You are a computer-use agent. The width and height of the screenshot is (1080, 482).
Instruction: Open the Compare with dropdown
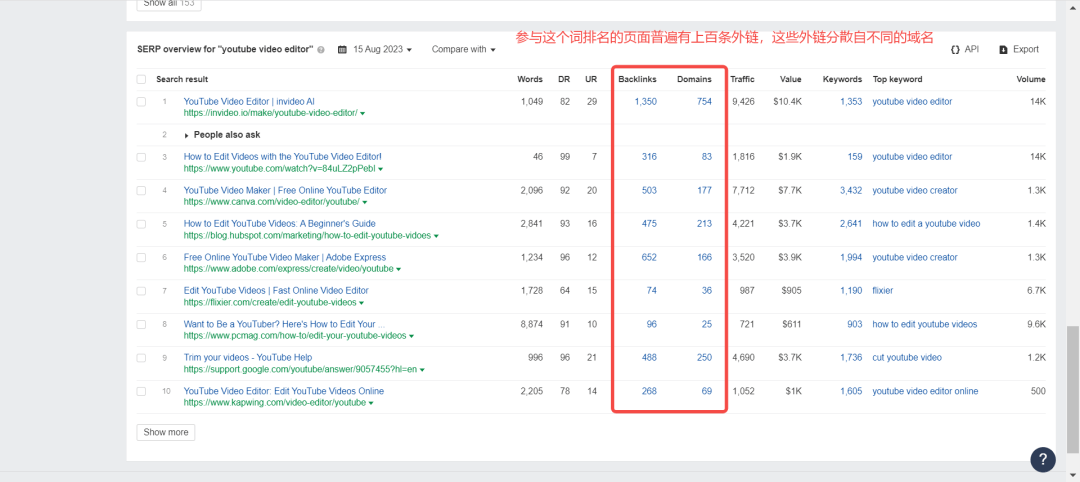tap(464, 50)
